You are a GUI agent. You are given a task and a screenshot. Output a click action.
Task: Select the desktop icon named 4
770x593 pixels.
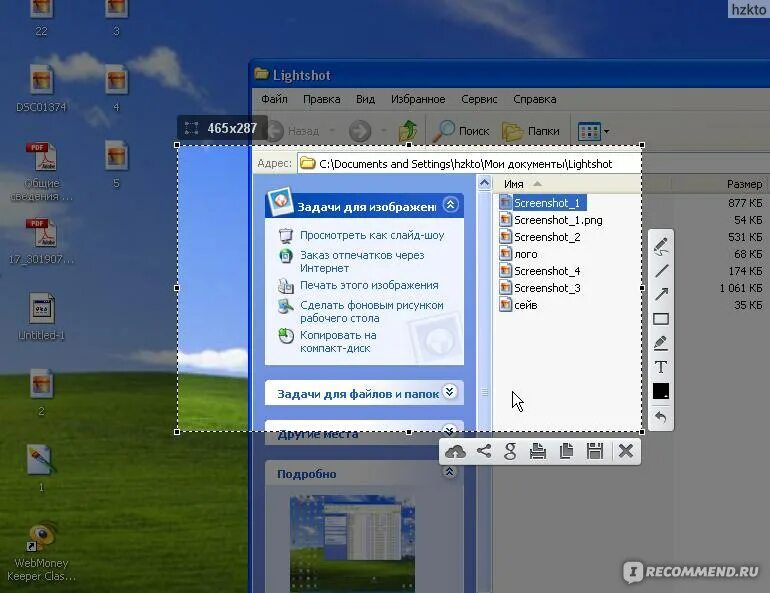(116, 88)
